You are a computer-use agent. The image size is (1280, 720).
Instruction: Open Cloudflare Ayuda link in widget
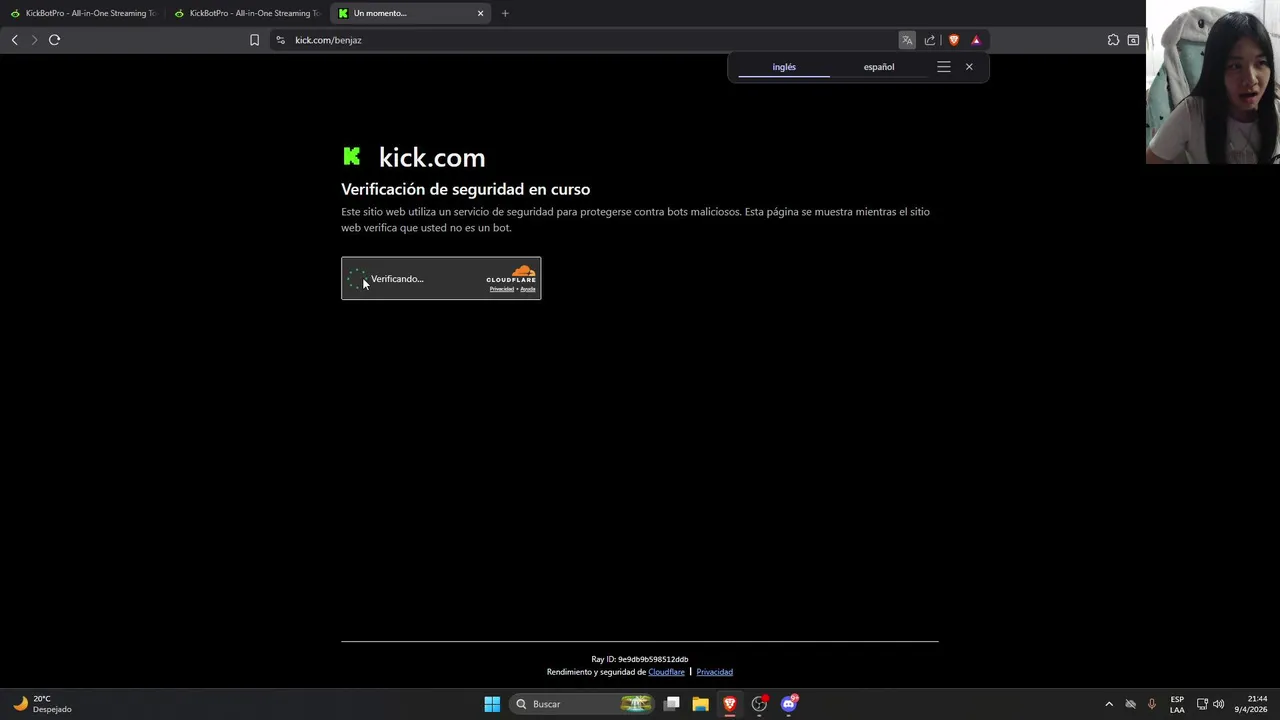[528, 289]
